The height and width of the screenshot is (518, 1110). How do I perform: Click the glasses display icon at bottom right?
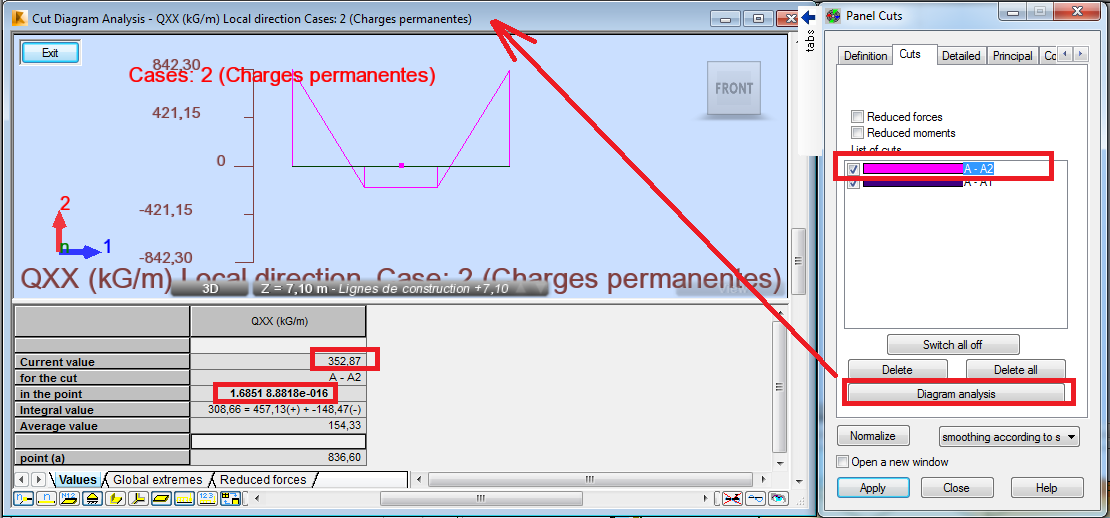pos(755,498)
